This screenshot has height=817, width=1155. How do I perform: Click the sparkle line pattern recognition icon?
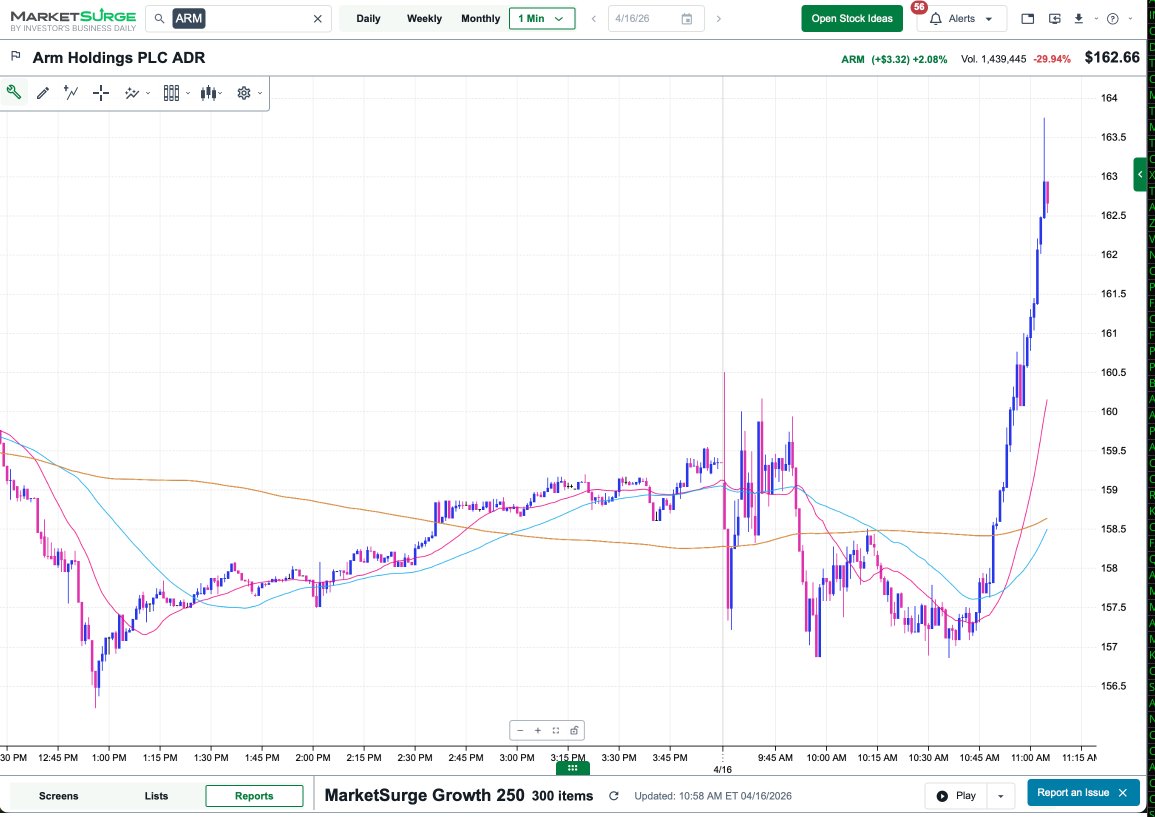tap(132, 93)
